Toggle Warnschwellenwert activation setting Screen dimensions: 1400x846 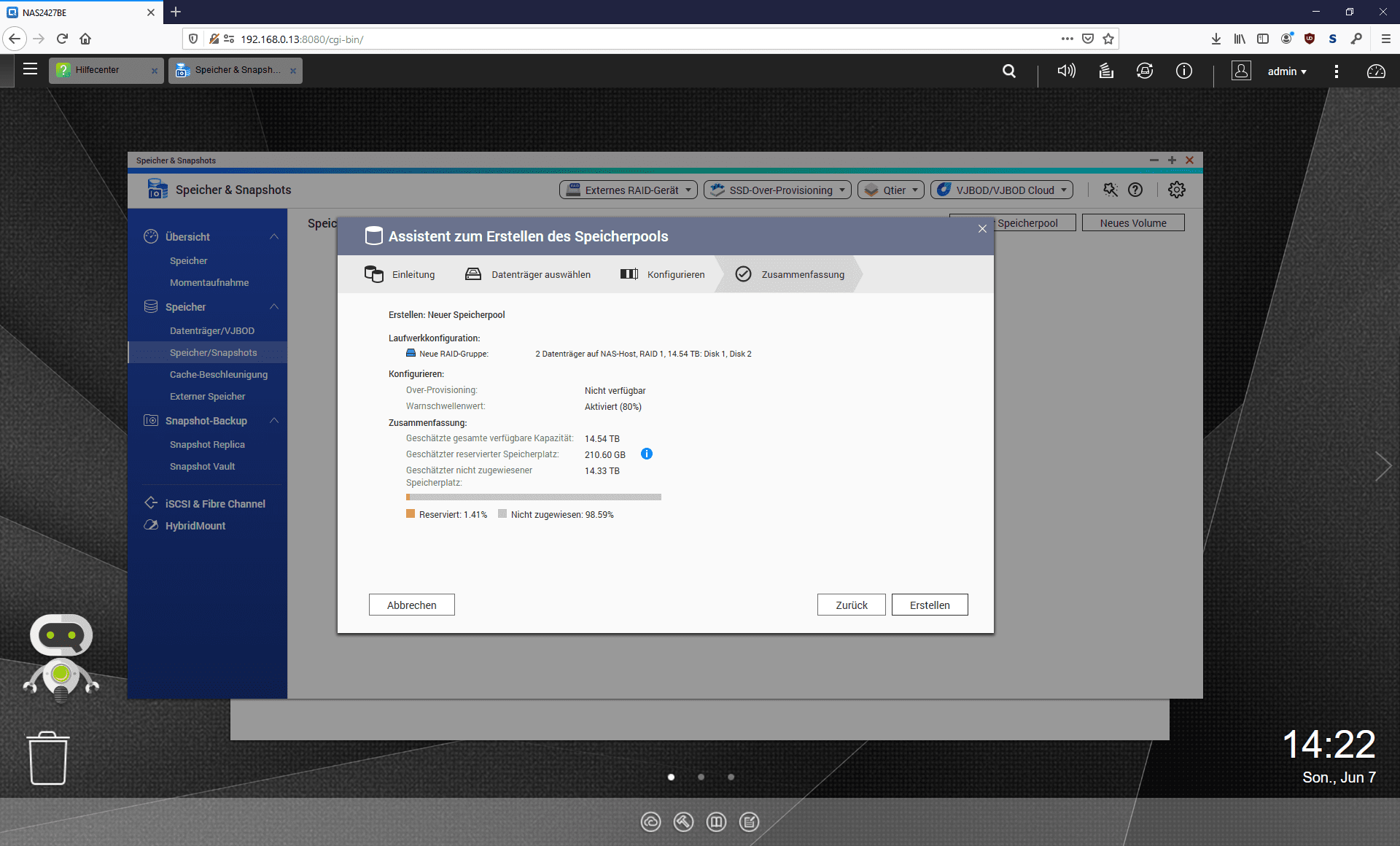[612, 406]
